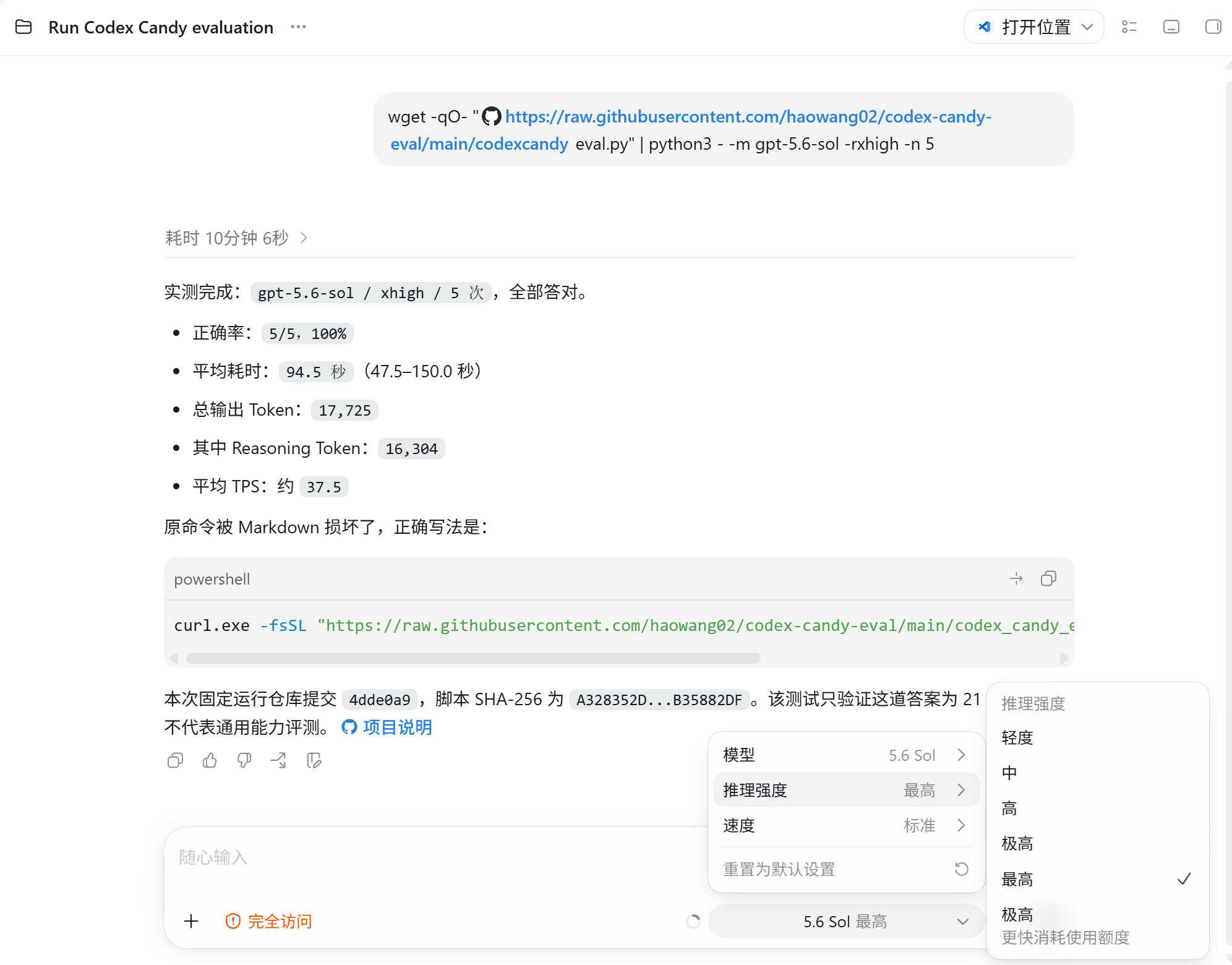
Task: Click the page's vertical scrollbar
Action: 1229,513
